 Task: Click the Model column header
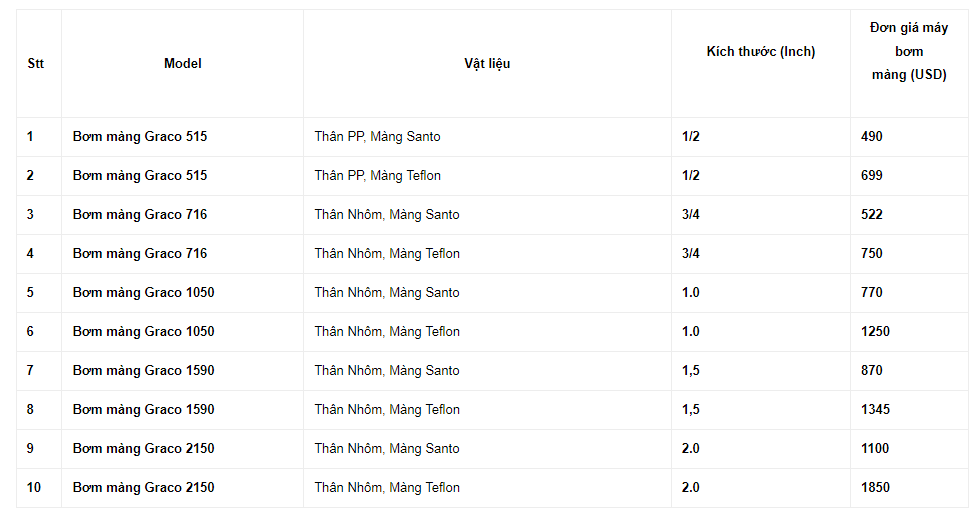(182, 63)
